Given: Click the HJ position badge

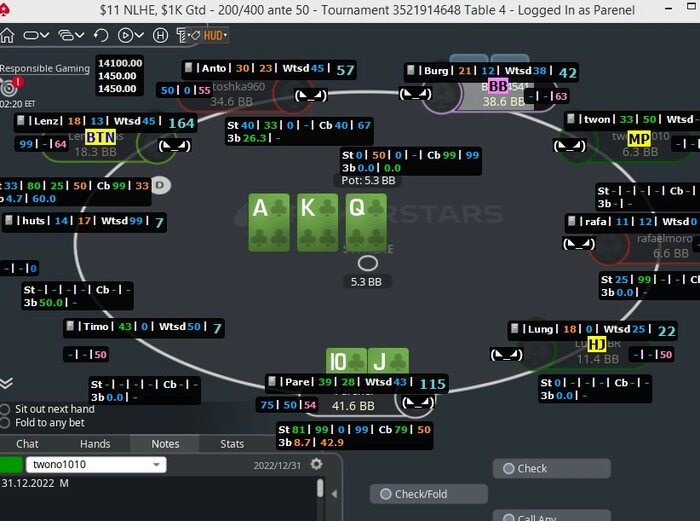Looking at the screenshot, I should pos(596,345).
